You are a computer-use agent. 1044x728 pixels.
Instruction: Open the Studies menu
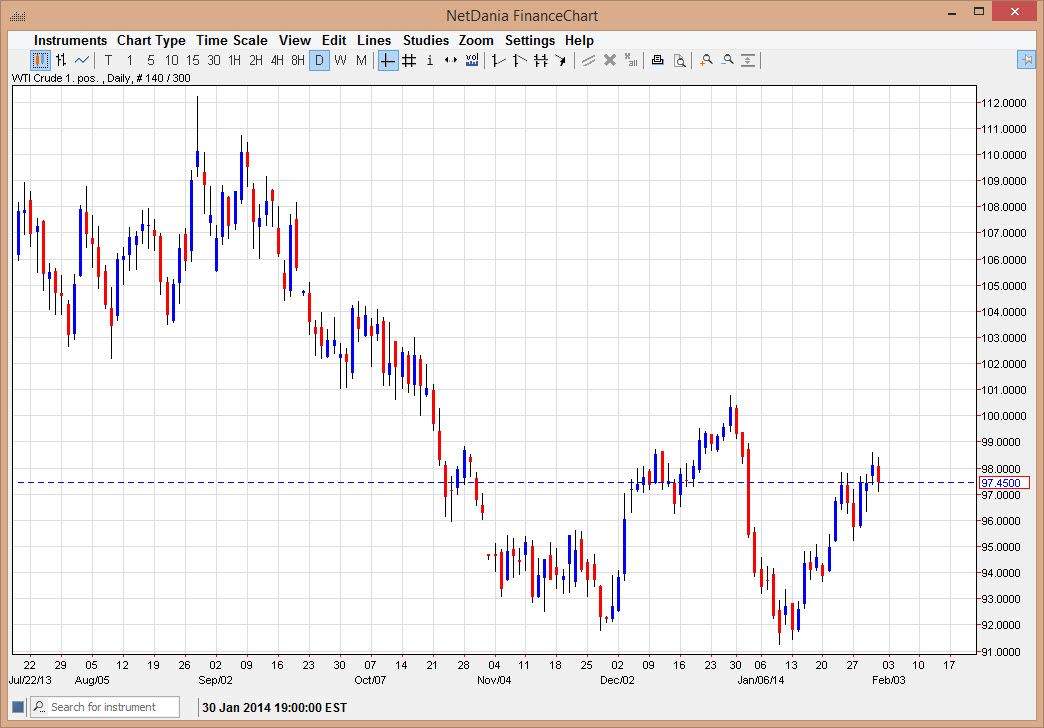pos(425,40)
